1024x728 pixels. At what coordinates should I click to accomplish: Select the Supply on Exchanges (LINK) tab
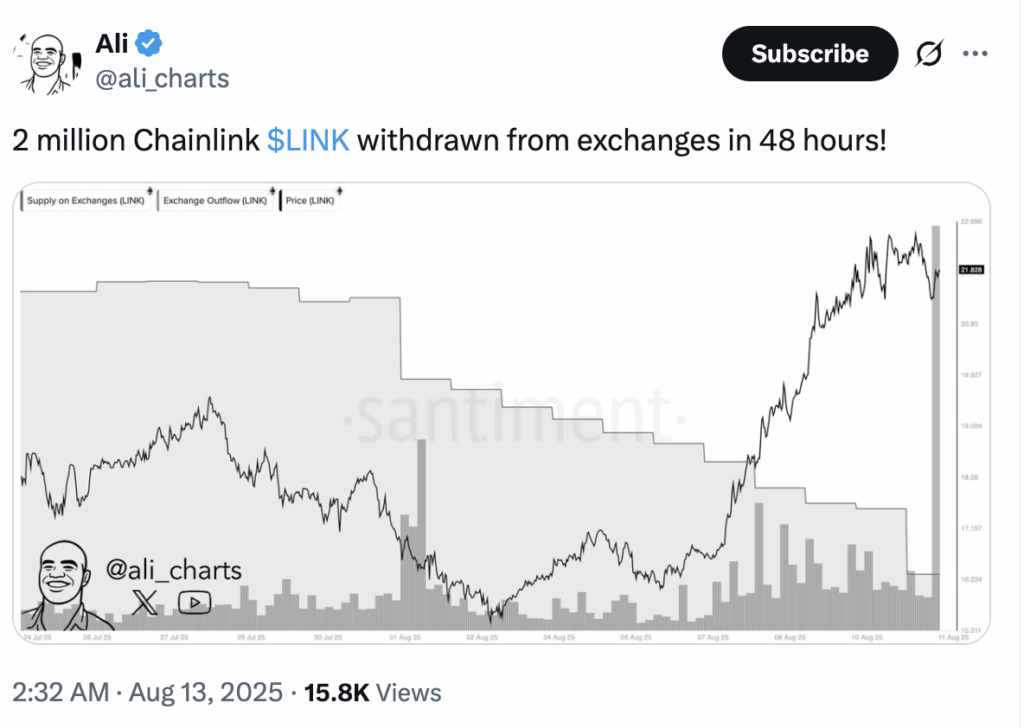[x=86, y=200]
